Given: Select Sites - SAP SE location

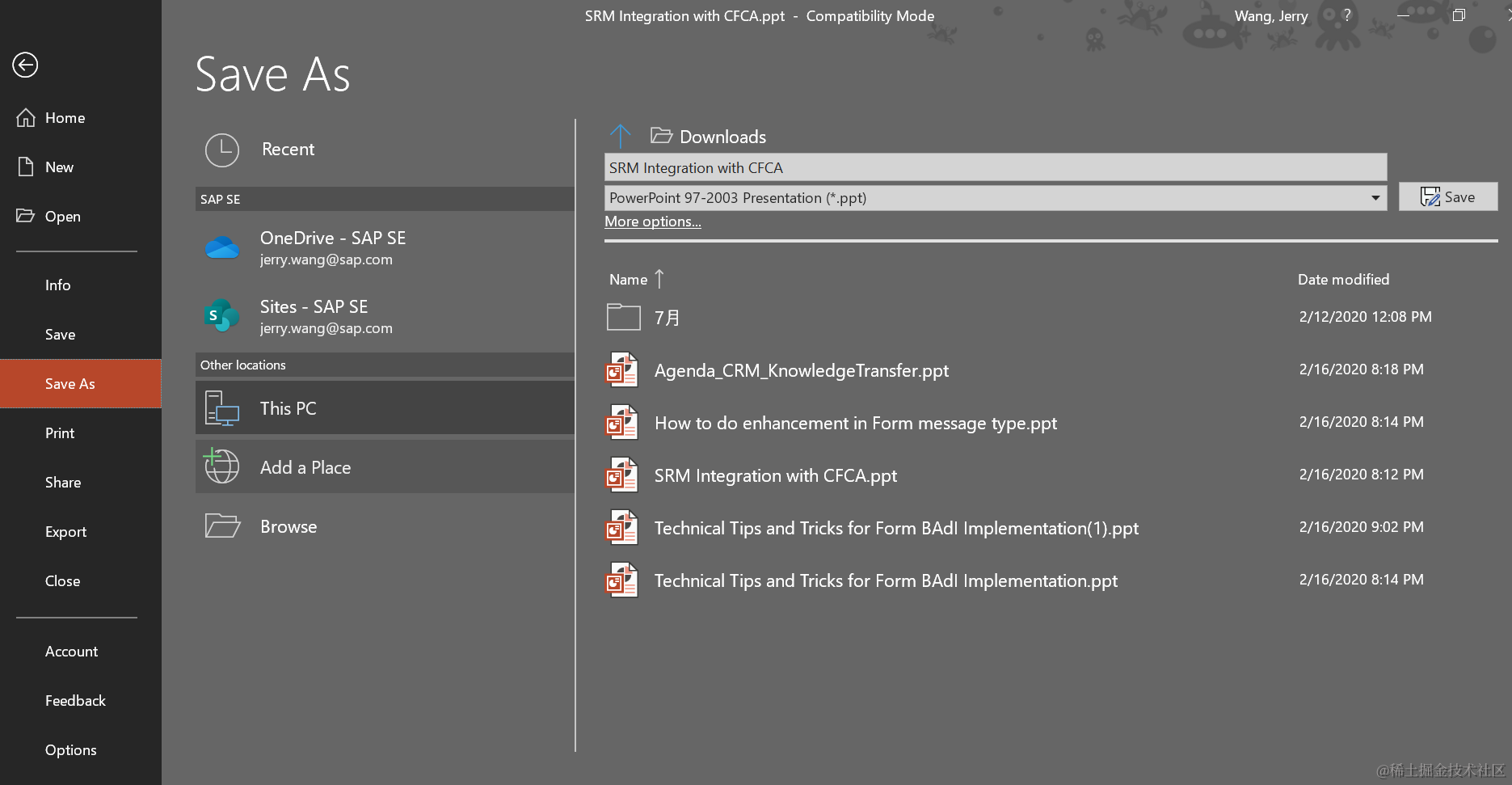Looking at the screenshot, I should click(x=385, y=316).
